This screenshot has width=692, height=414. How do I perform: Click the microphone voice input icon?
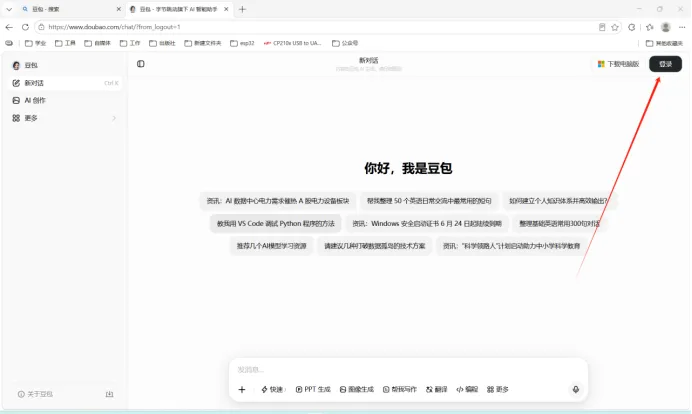(x=575, y=389)
